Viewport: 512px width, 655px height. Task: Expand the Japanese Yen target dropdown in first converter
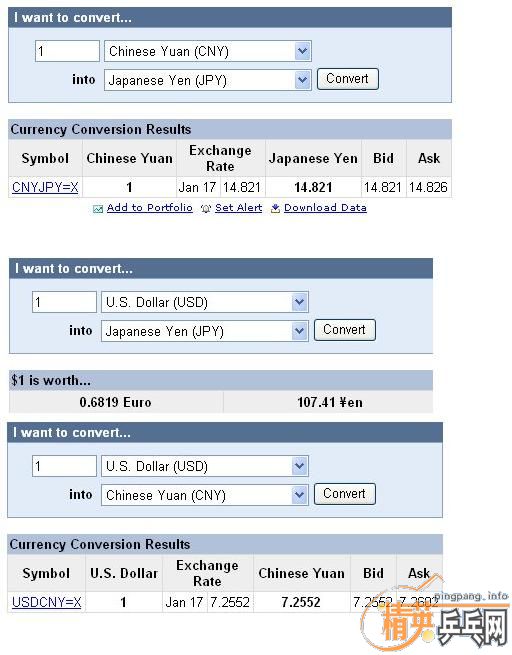(208, 80)
